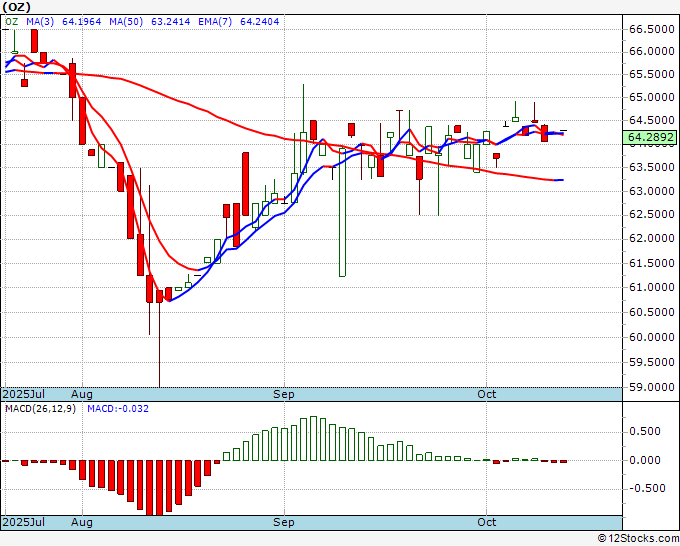
Task: Click the current price tag 64.2892
Action: tap(651, 137)
